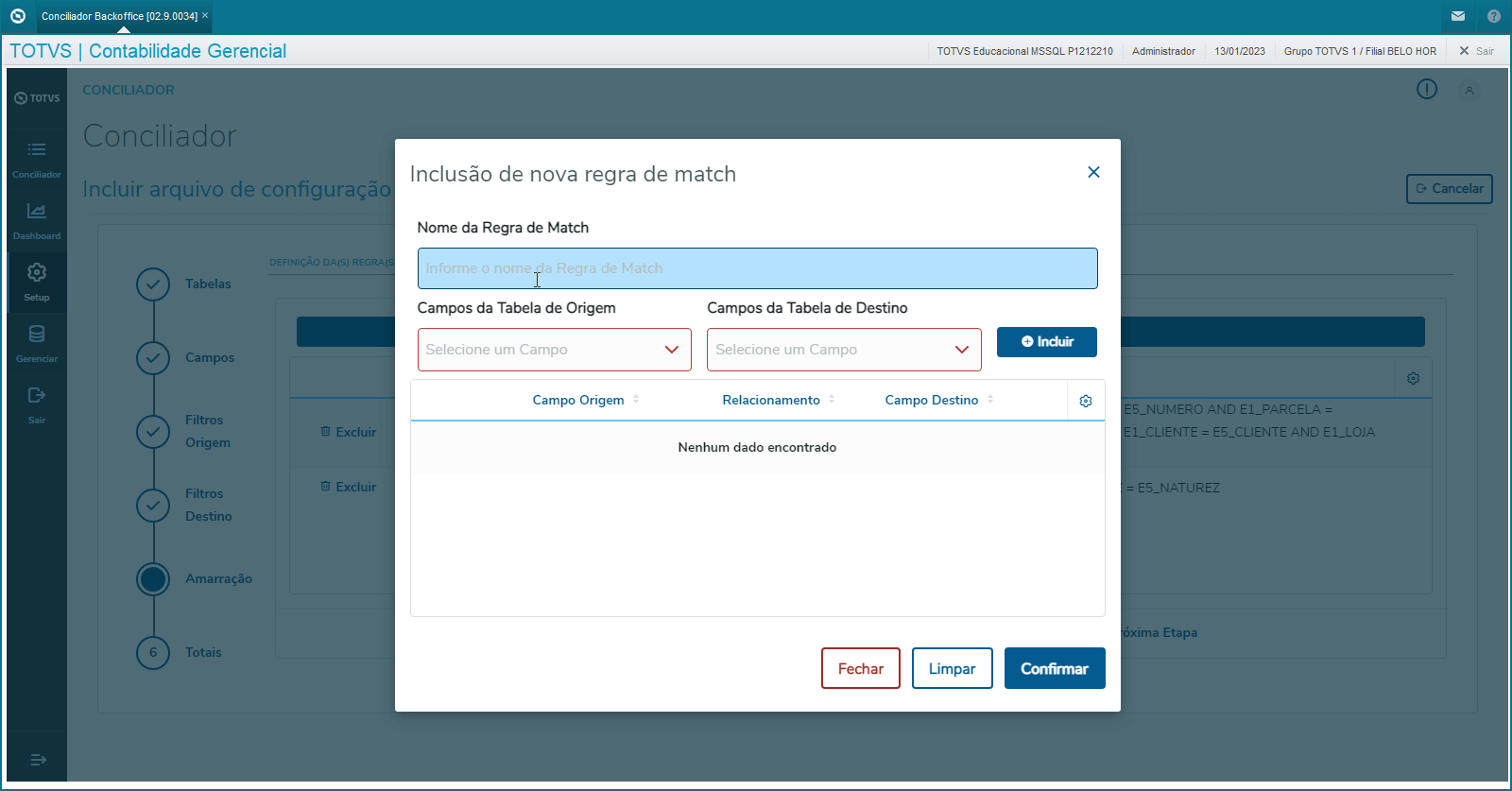Screen dimensions: 1512x791
Task: Go to the Campos step
Action: click(x=153, y=358)
